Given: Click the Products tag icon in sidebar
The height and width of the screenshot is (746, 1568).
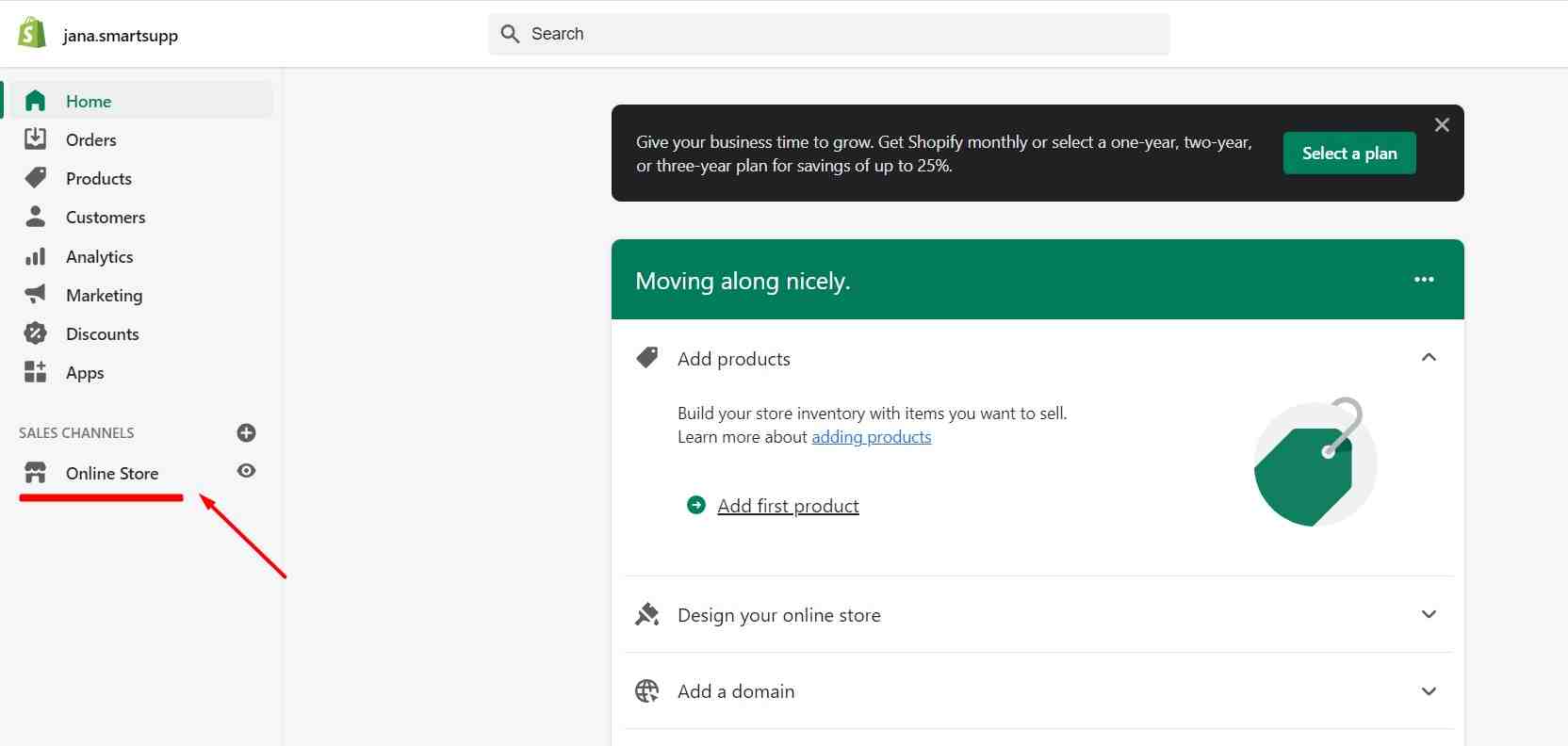Looking at the screenshot, I should pyautogui.click(x=35, y=178).
